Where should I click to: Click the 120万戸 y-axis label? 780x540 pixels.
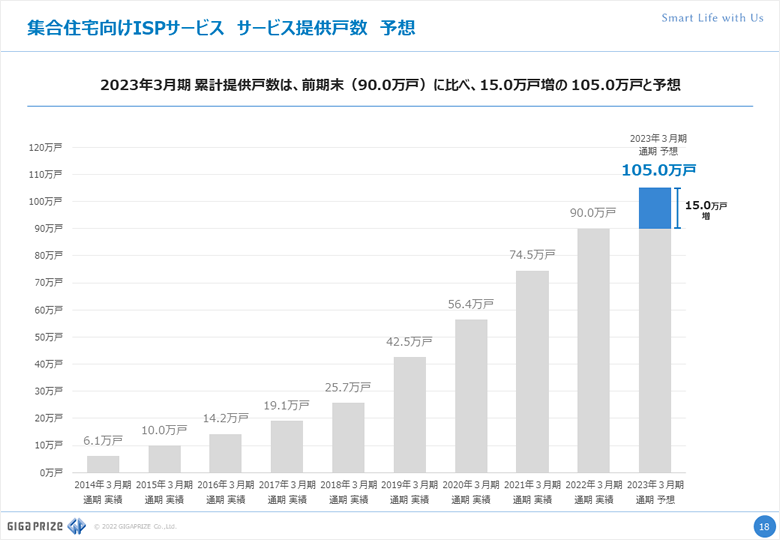click(x=46, y=148)
